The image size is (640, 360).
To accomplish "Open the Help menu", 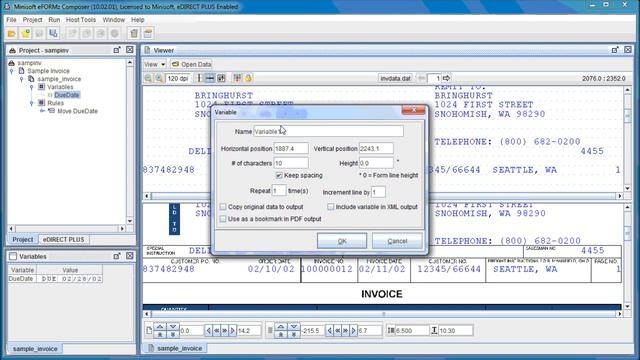I will click(138, 20).
